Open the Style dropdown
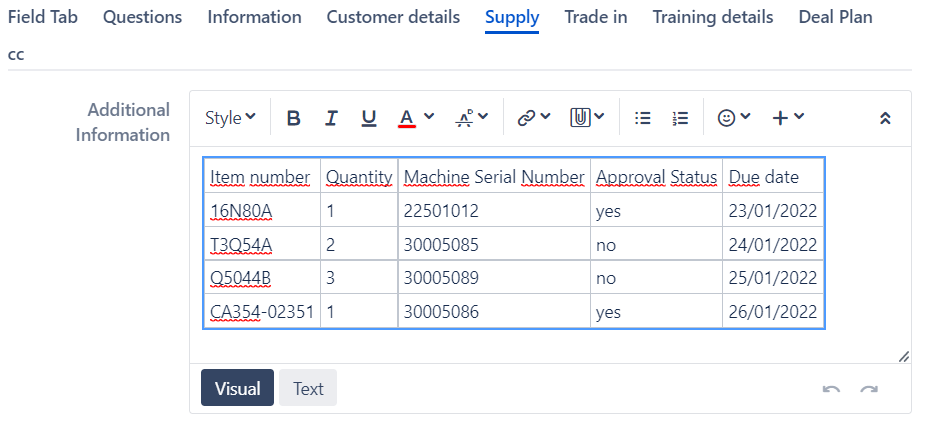 click(x=230, y=118)
